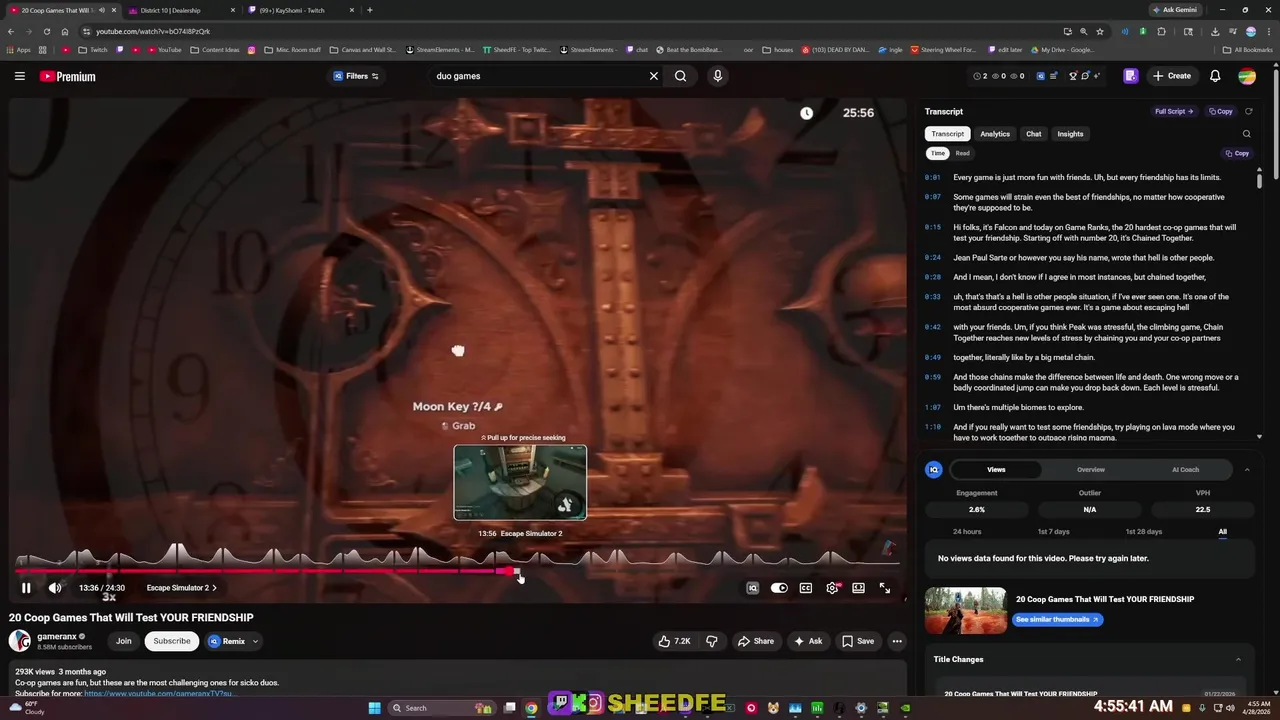This screenshot has height=720, width=1280.
Task: Open Full Script link
Action: tap(1174, 111)
